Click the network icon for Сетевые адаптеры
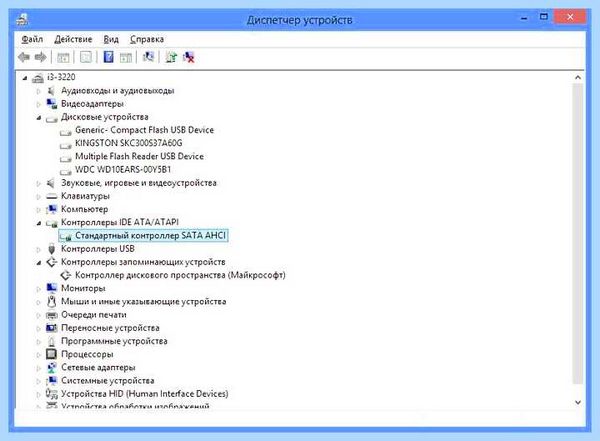The height and width of the screenshot is (441, 600). 51,368
